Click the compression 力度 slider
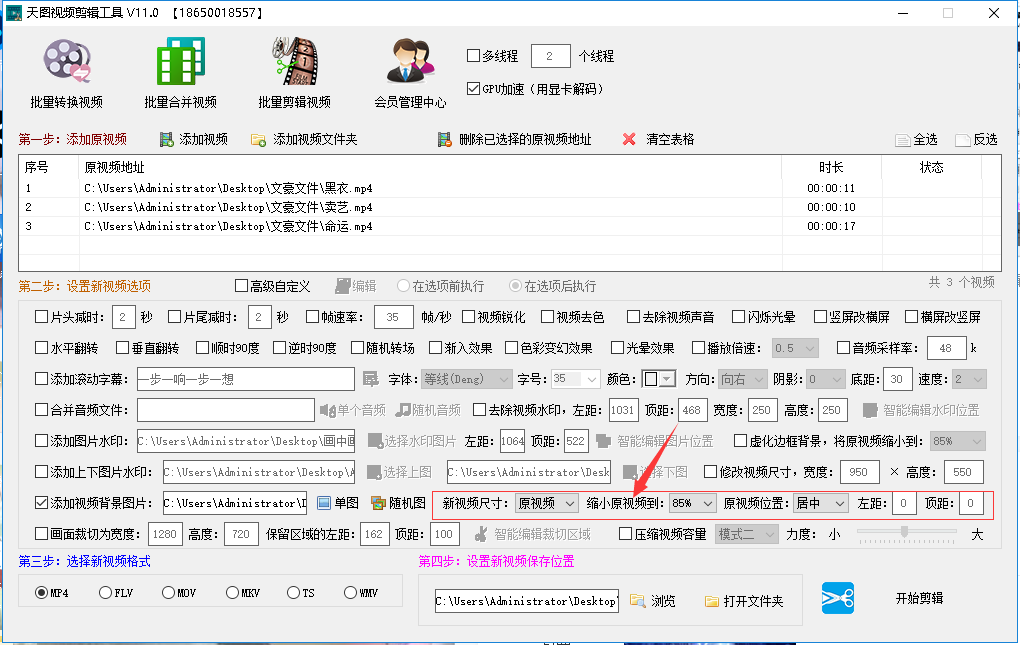The height and width of the screenshot is (645, 1020). coord(906,533)
